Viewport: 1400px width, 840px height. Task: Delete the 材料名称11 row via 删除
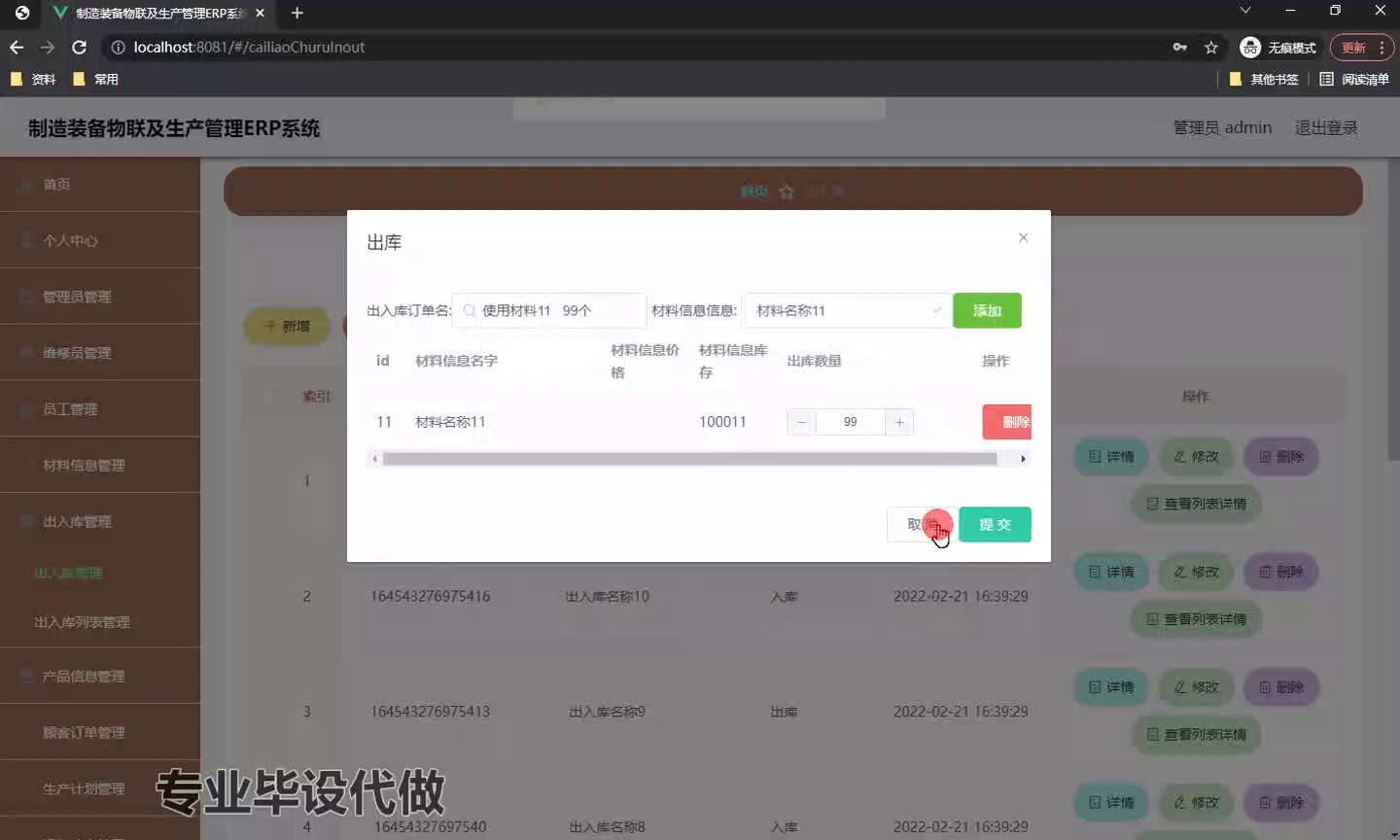(x=1007, y=422)
